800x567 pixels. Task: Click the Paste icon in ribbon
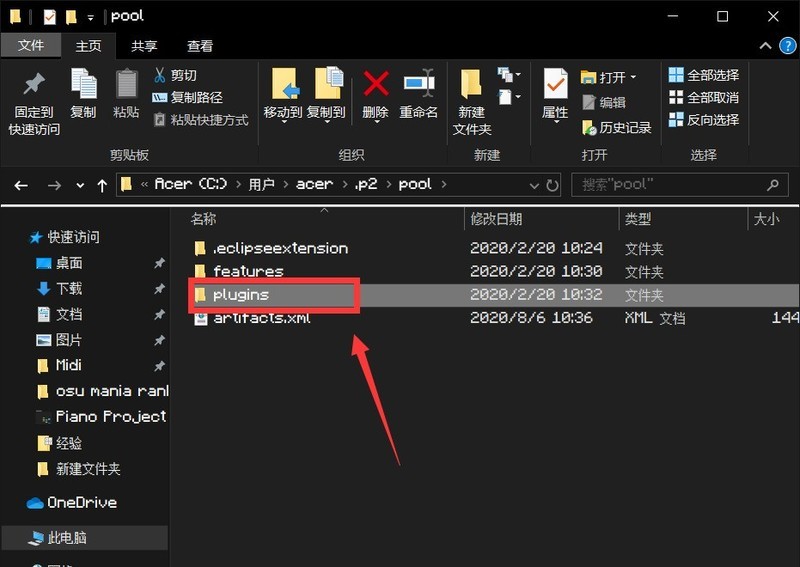coord(126,85)
